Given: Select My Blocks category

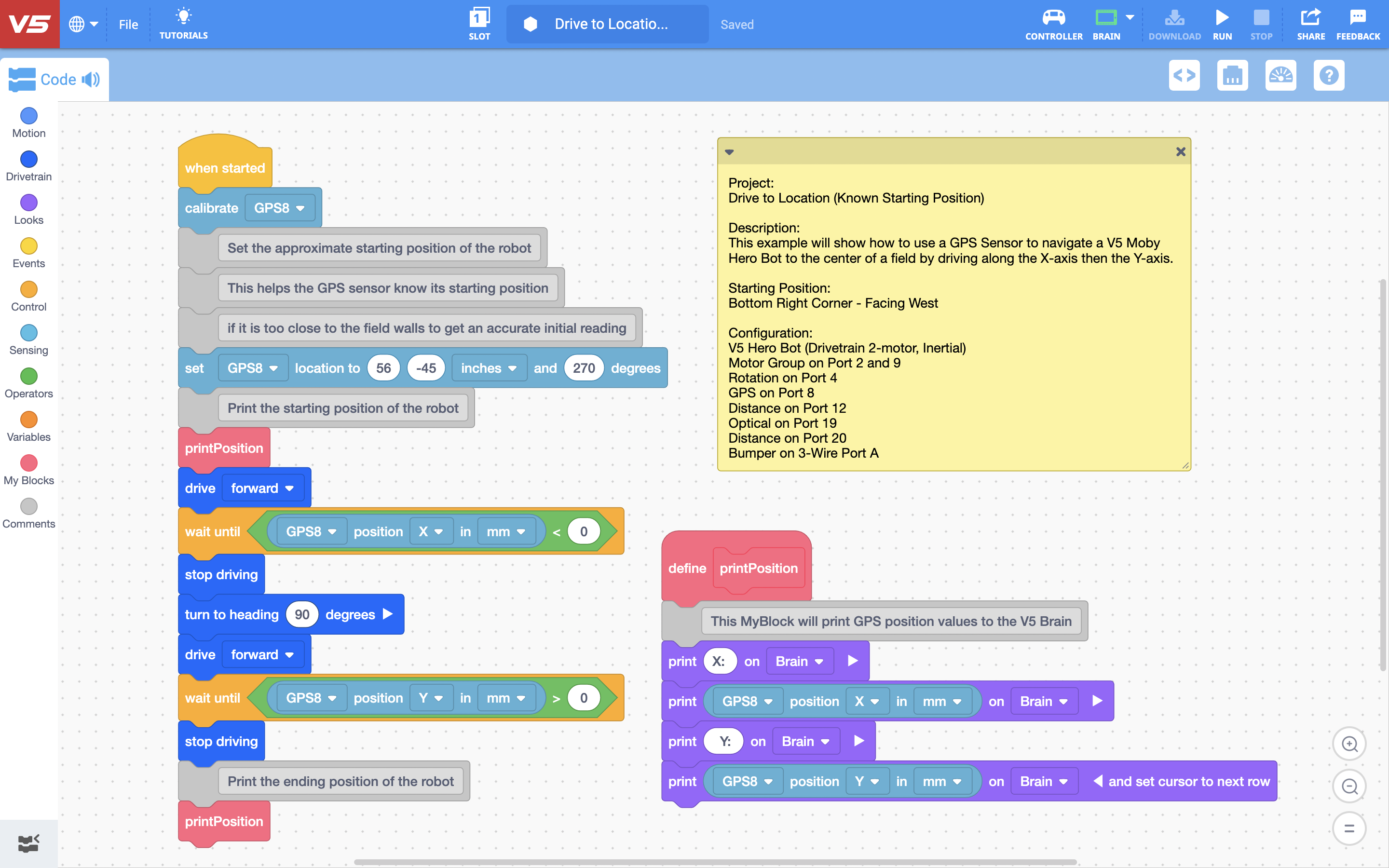Looking at the screenshot, I should [x=29, y=471].
